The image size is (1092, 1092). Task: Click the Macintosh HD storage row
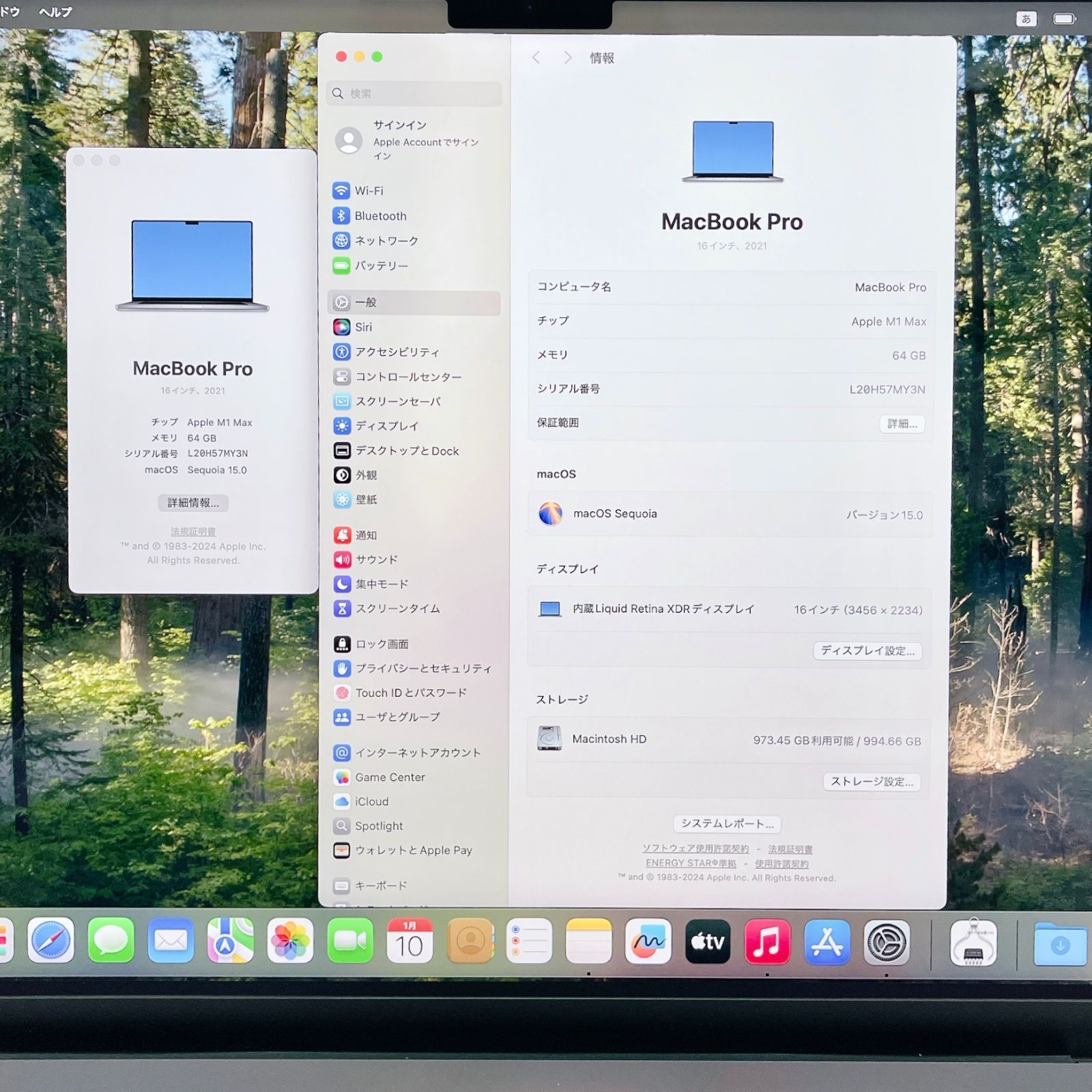coord(730,740)
